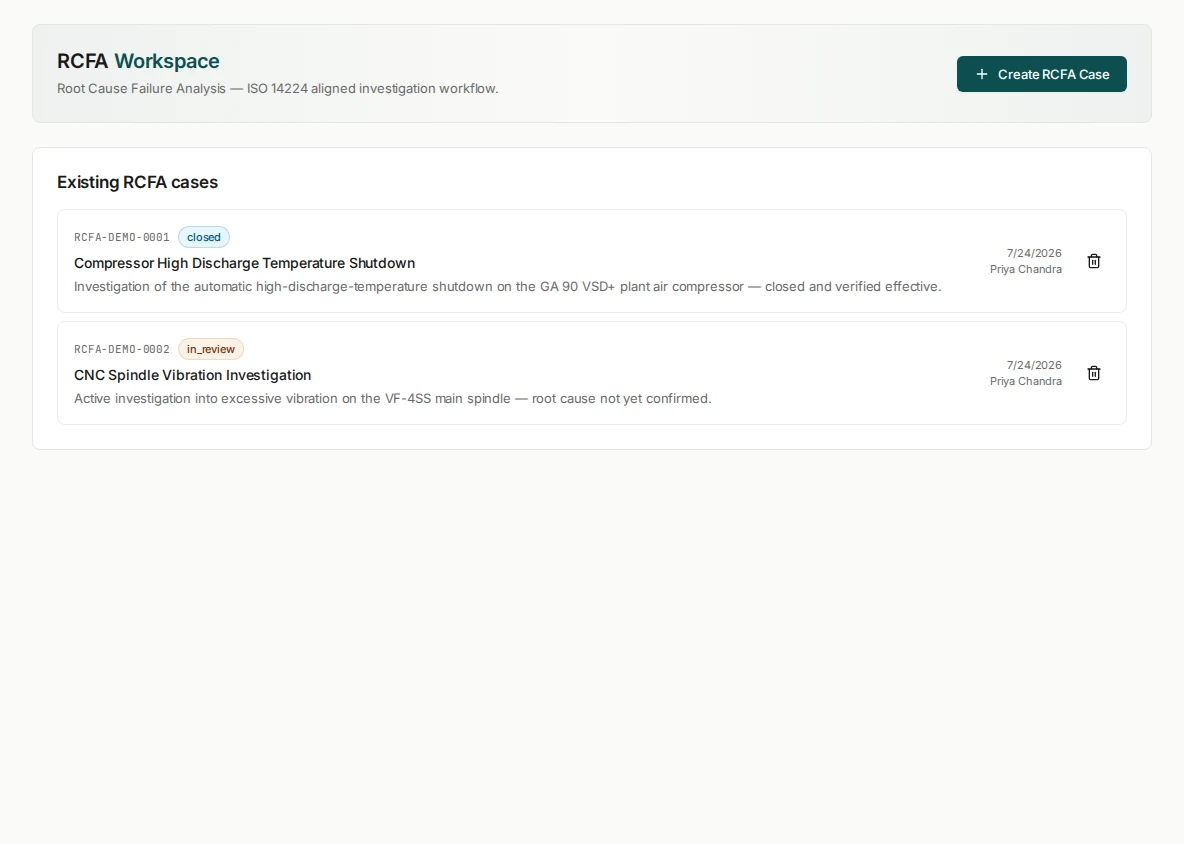1184x844 pixels.
Task: Delete the Compressor High Discharge Temperature case
Action: pyautogui.click(x=1093, y=261)
